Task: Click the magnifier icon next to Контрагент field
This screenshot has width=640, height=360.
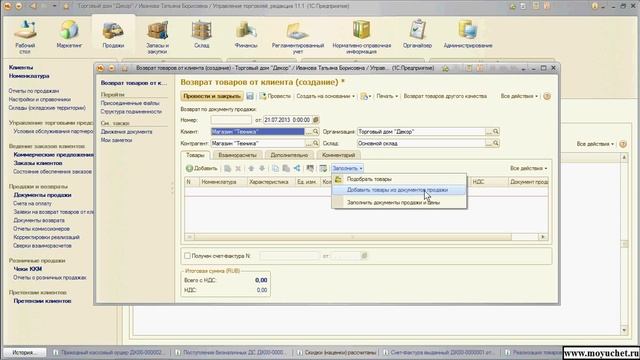Action: (316, 143)
